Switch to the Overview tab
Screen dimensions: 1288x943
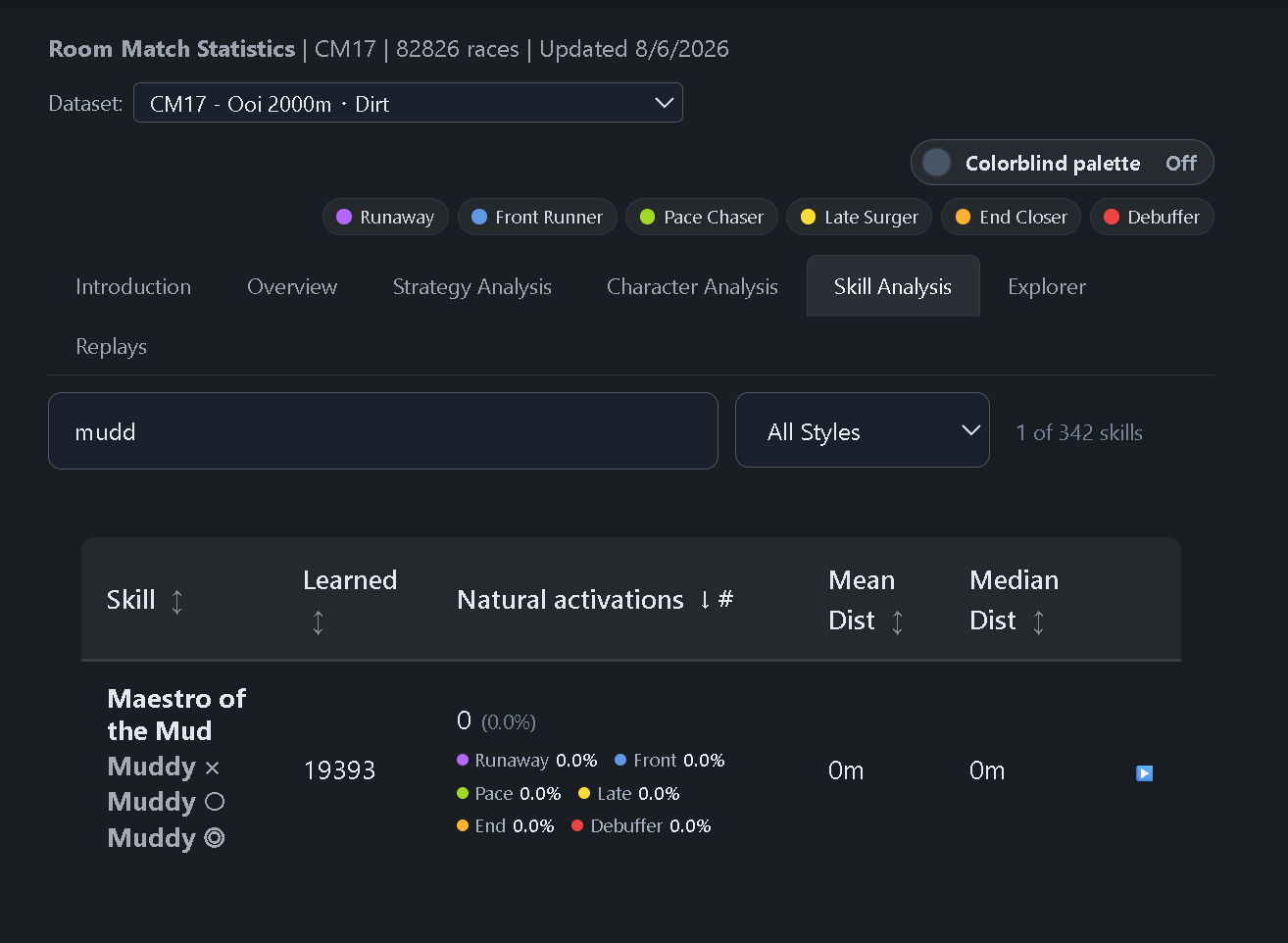[292, 286]
